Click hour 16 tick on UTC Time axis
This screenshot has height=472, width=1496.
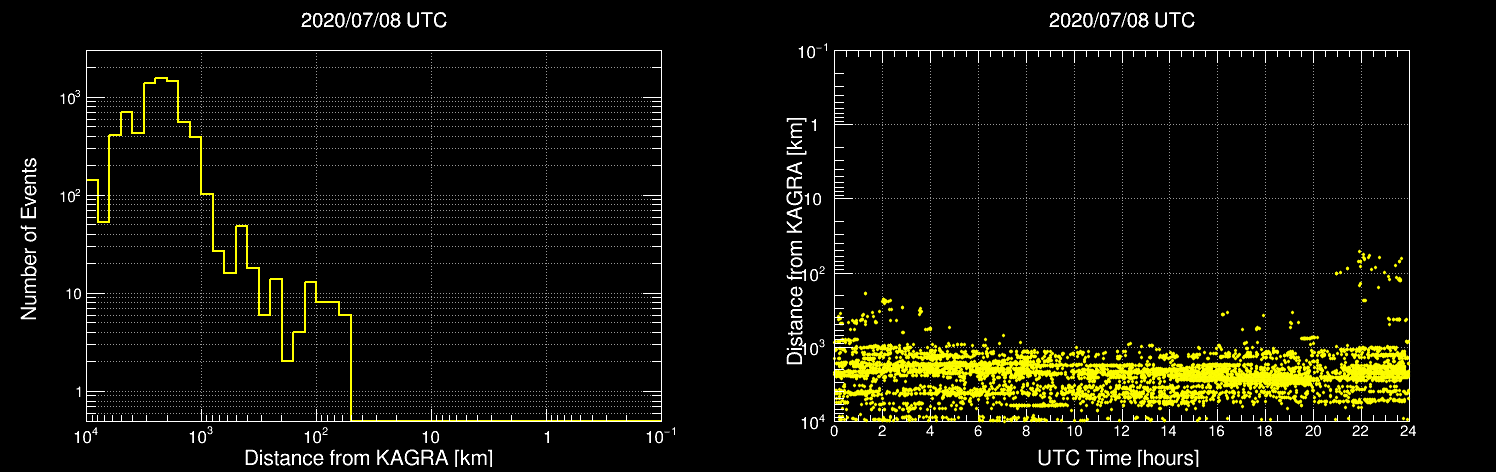click(x=1217, y=432)
